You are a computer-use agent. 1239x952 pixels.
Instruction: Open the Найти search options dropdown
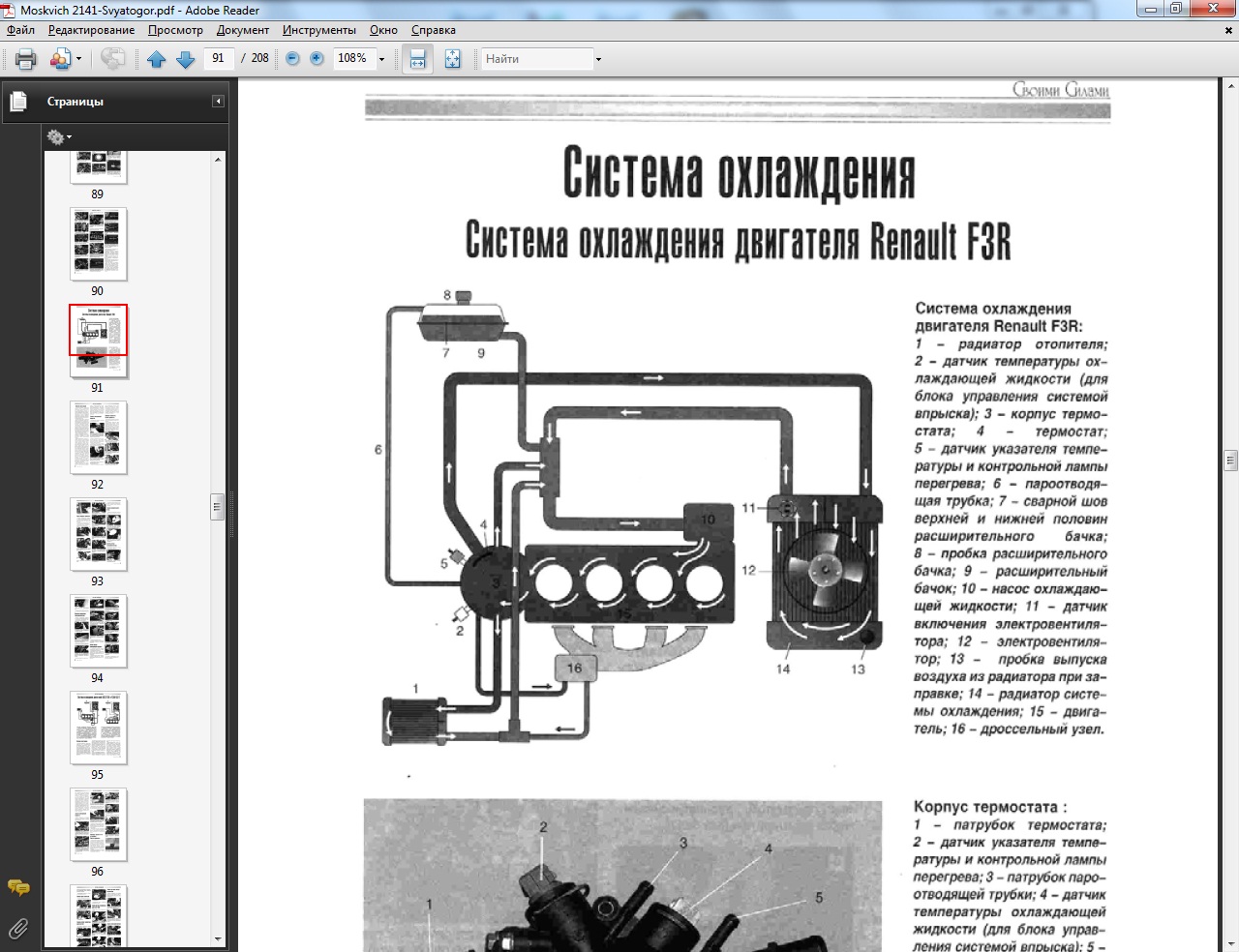click(598, 59)
